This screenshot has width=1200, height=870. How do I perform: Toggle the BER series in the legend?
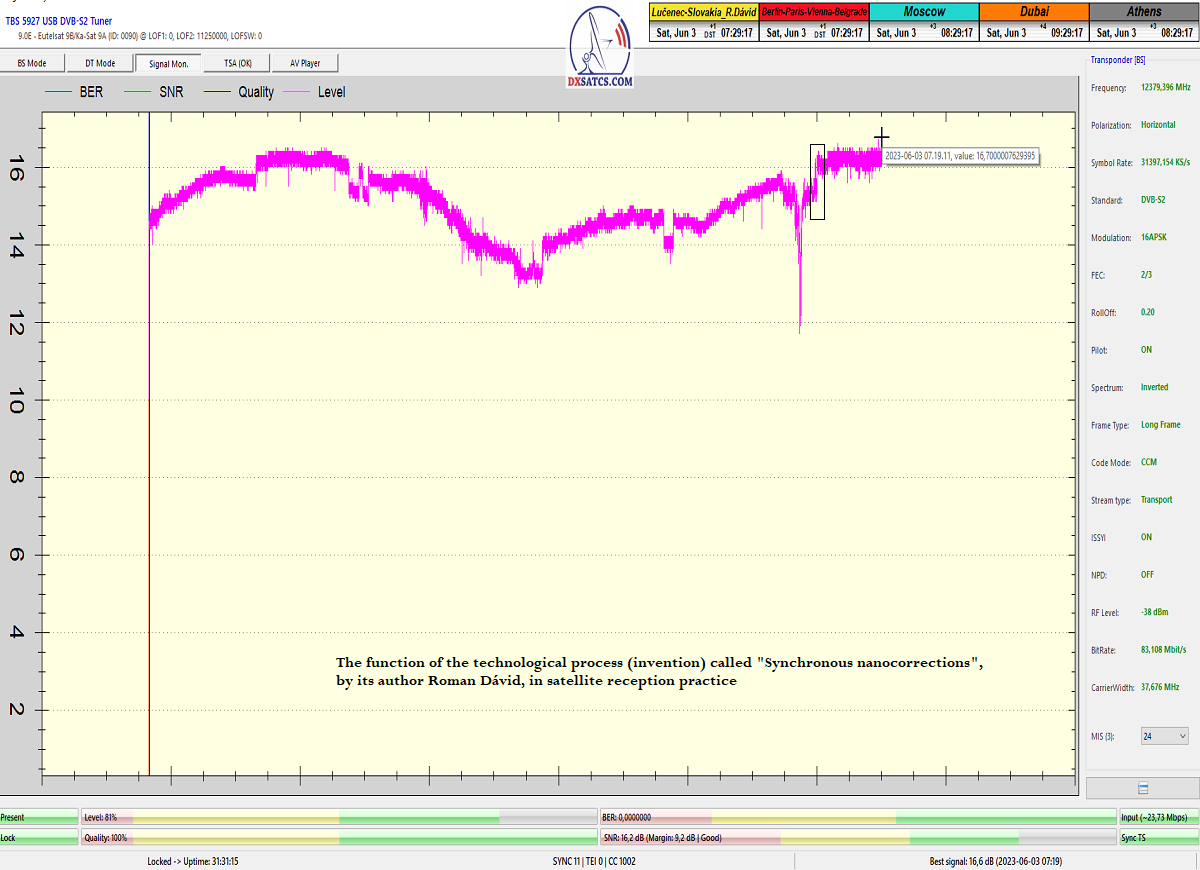point(76,92)
